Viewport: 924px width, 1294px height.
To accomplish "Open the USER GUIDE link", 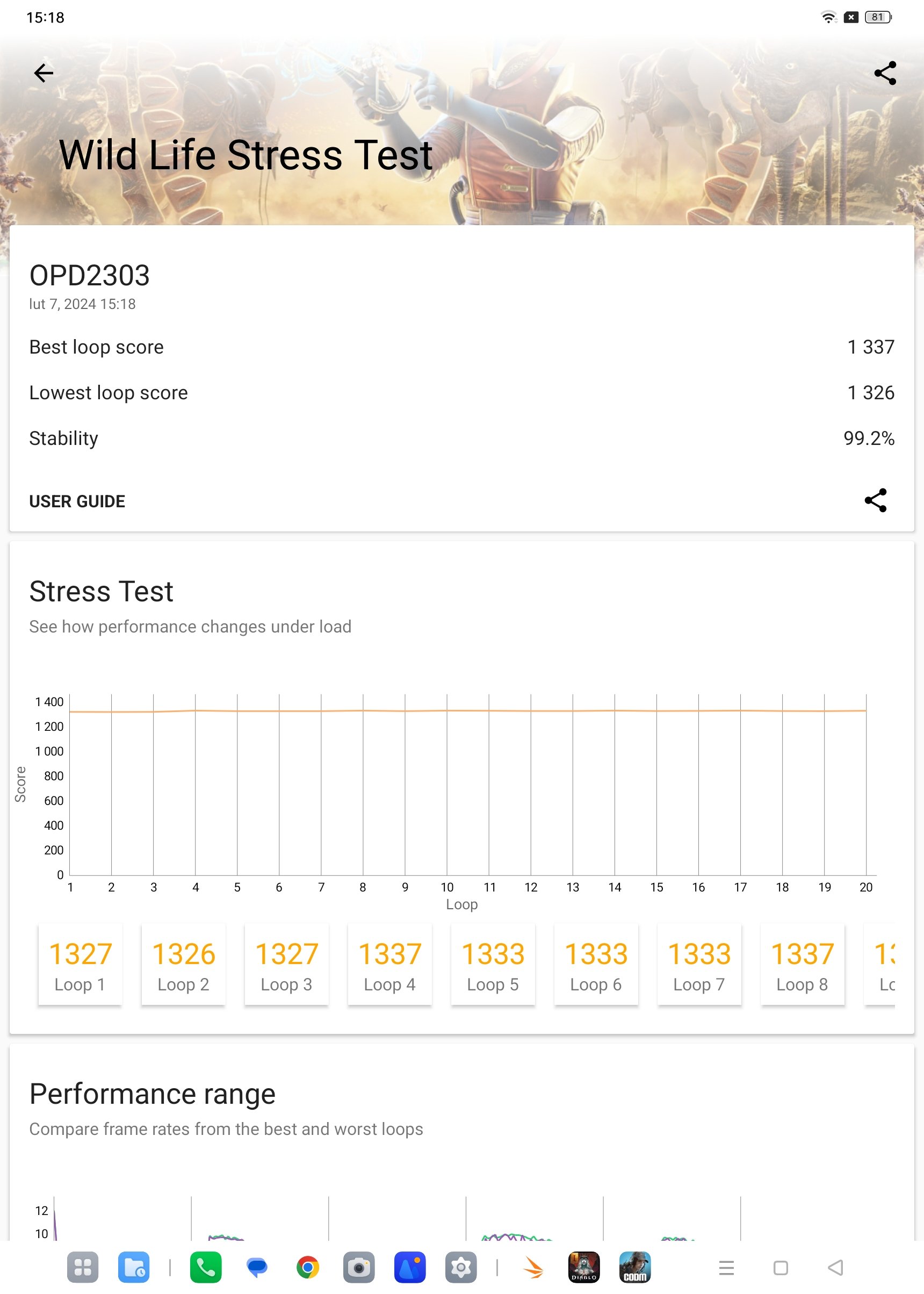I will click(x=77, y=501).
